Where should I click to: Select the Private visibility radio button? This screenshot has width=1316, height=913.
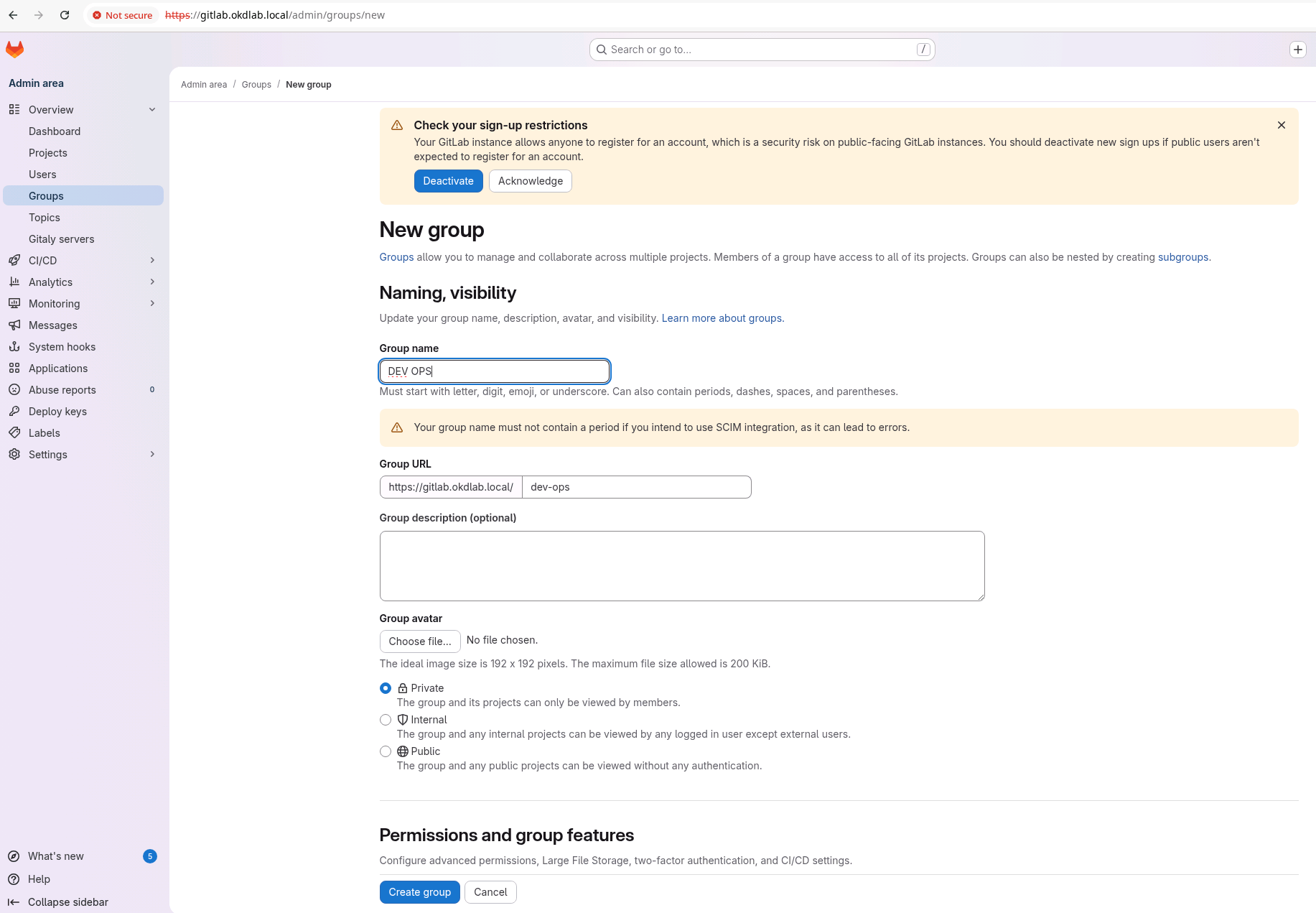(x=386, y=688)
